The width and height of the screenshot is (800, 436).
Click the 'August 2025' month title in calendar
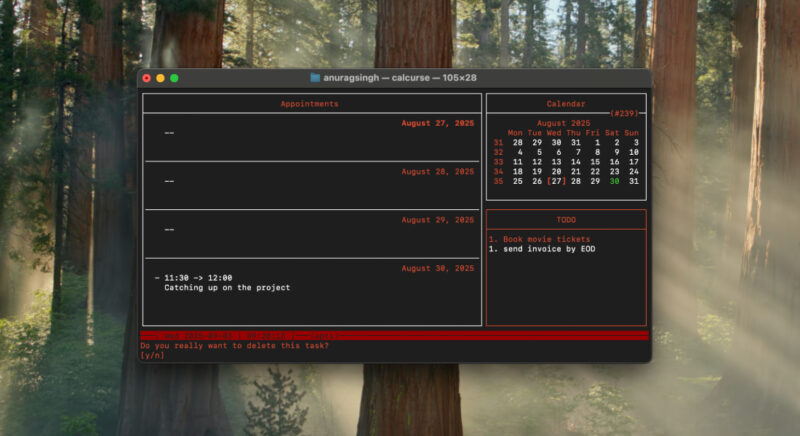563,123
